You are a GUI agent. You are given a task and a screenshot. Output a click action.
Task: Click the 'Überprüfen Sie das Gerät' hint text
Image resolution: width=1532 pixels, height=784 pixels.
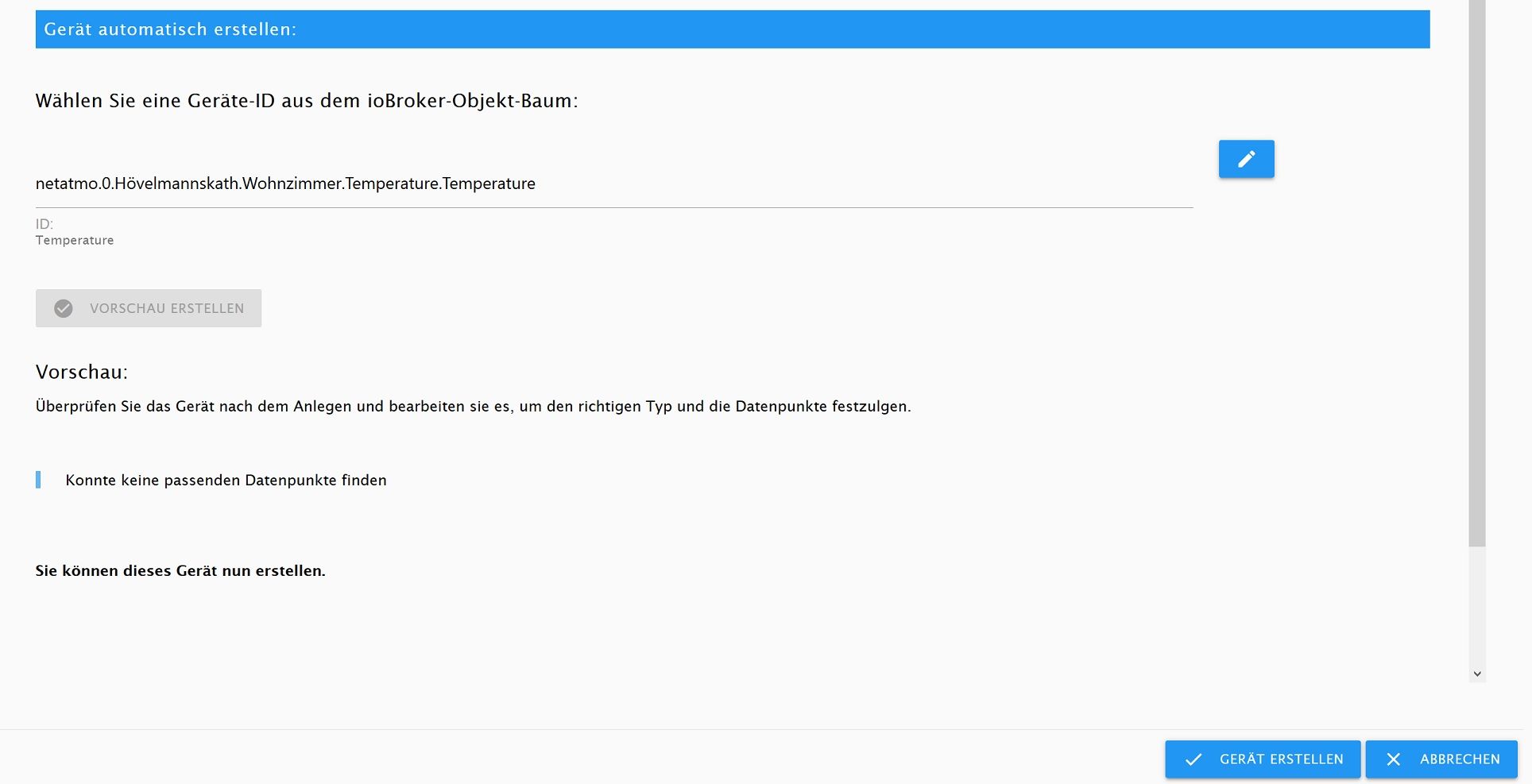pyautogui.click(x=474, y=406)
